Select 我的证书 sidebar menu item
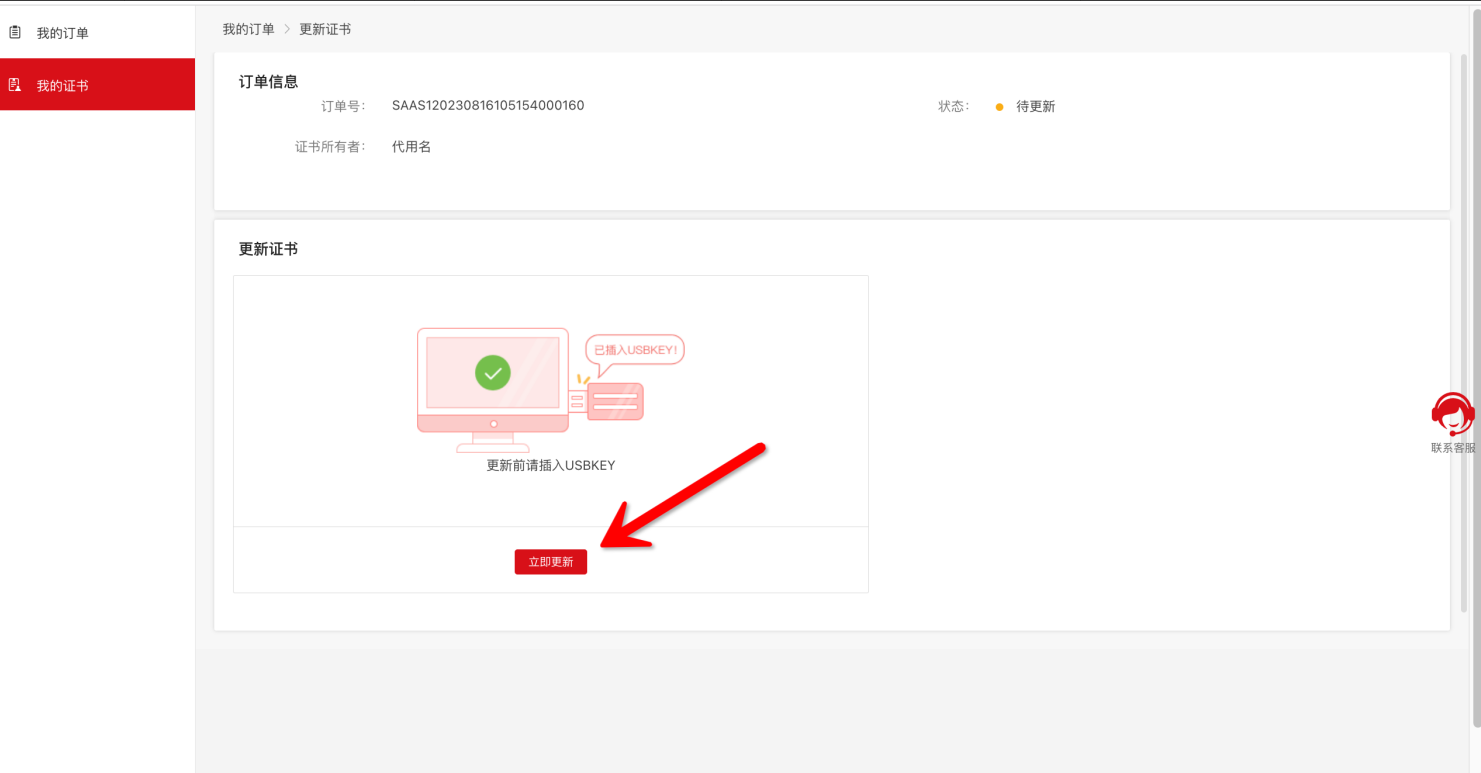Image resolution: width=1481 pixels, height=773 pixels. [x=62, y=86]
